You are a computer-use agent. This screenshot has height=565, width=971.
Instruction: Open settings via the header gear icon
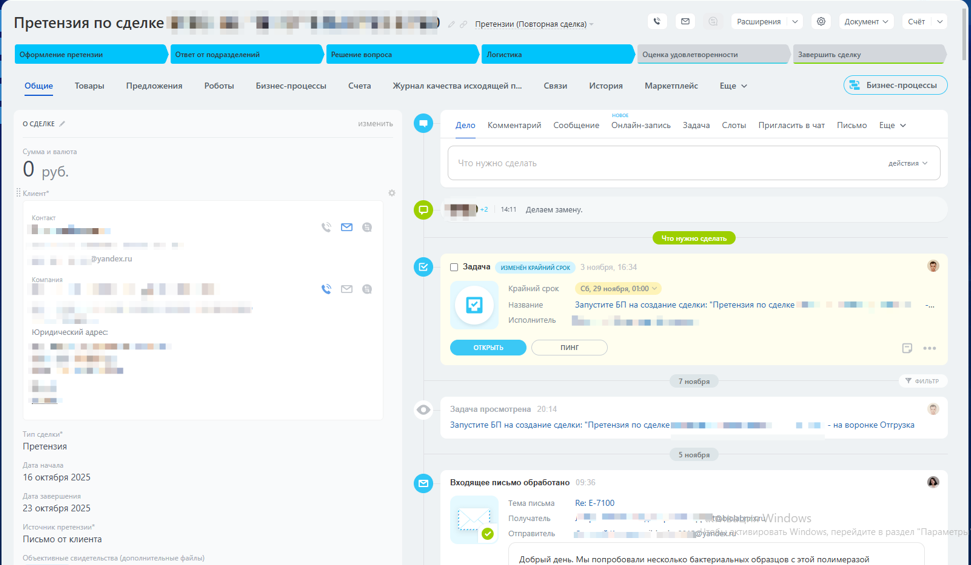[x=821, y=21]
